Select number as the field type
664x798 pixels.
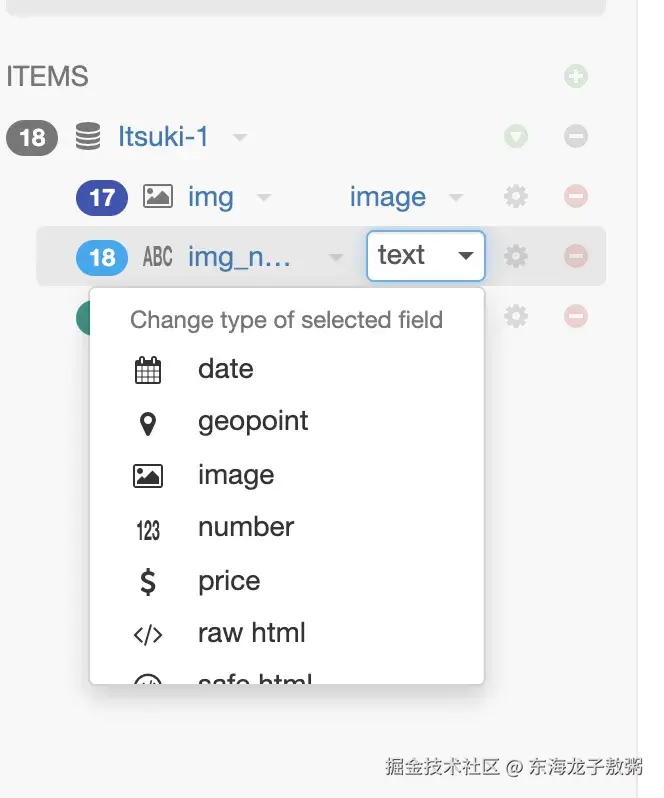[246, 527]
